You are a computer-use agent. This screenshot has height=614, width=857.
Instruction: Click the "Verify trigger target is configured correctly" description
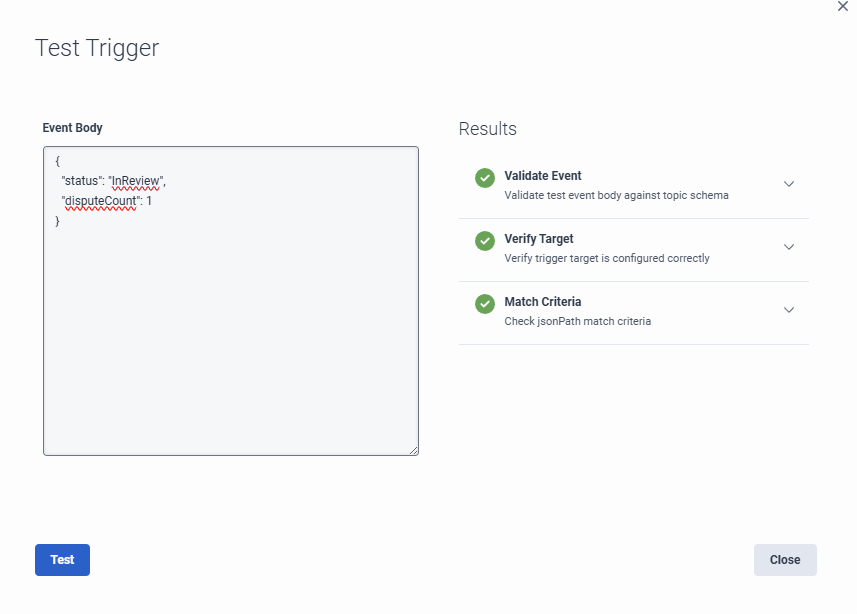[606, 258]
